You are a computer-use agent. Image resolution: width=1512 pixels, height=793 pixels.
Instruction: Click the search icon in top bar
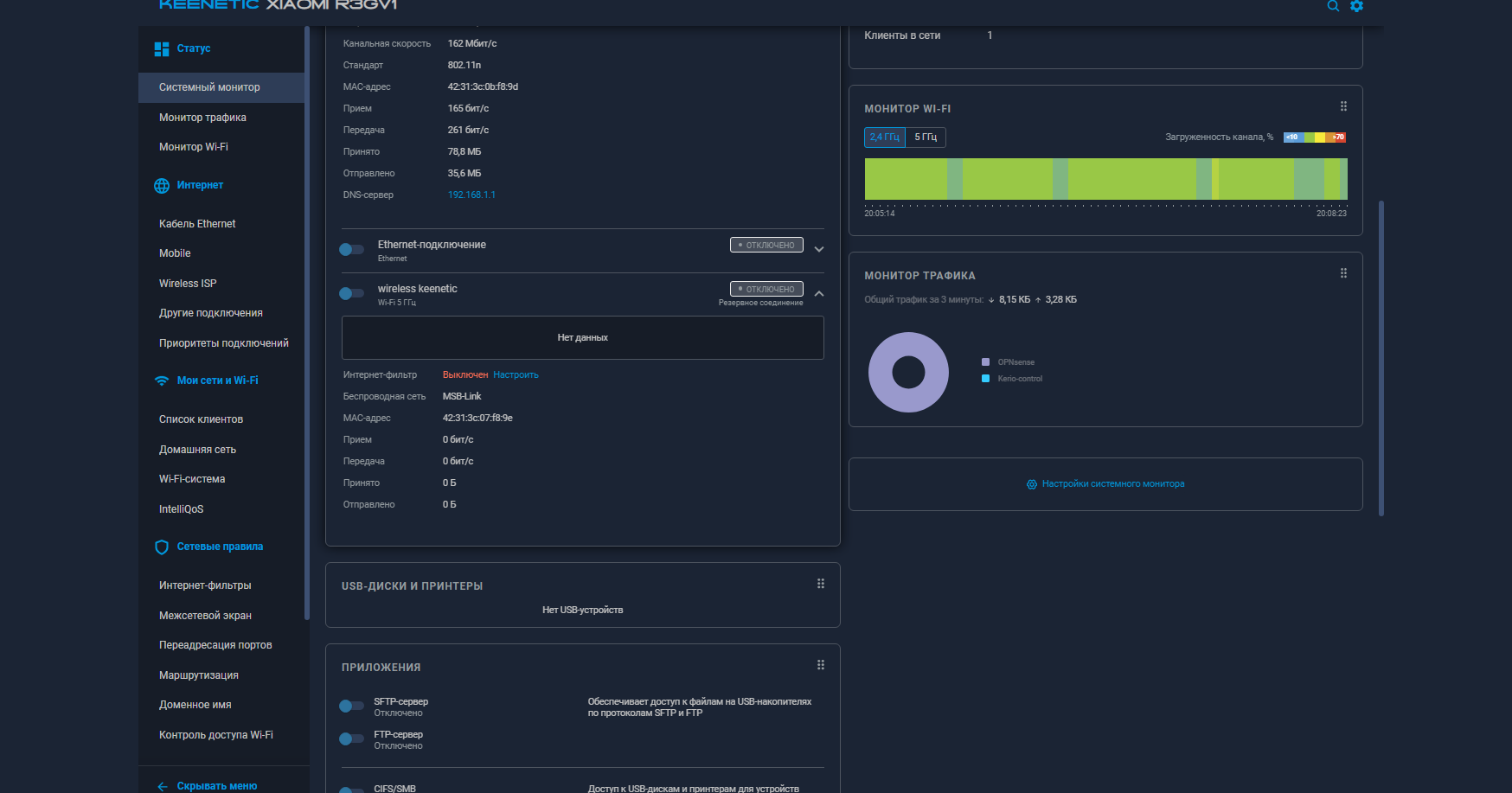tap(1333, 6)
